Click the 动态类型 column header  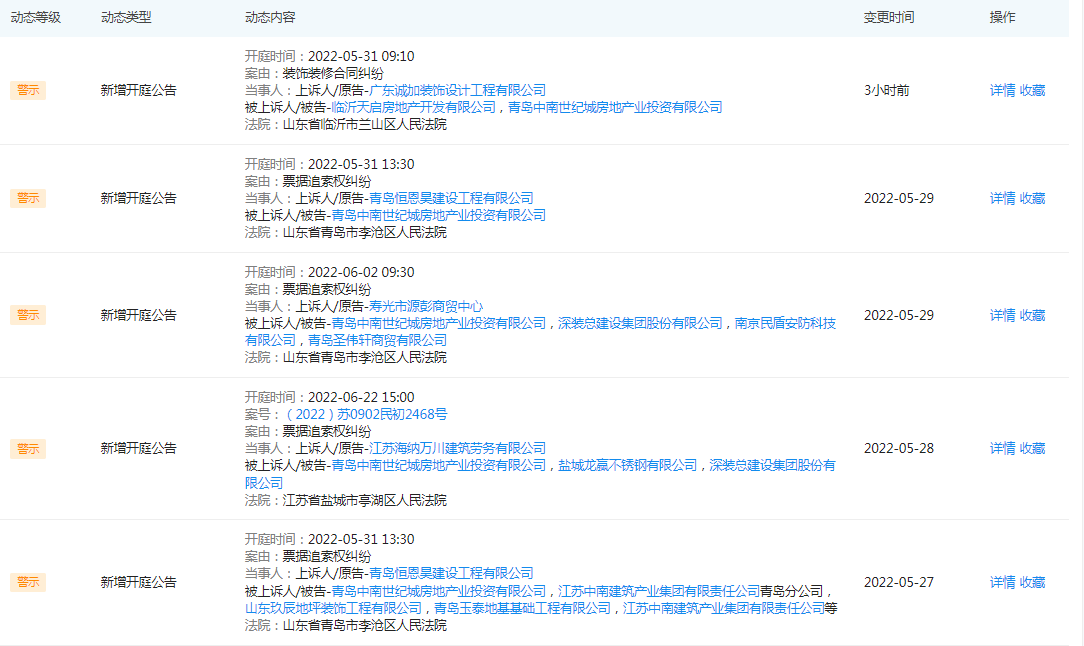(x=126, y=17)
